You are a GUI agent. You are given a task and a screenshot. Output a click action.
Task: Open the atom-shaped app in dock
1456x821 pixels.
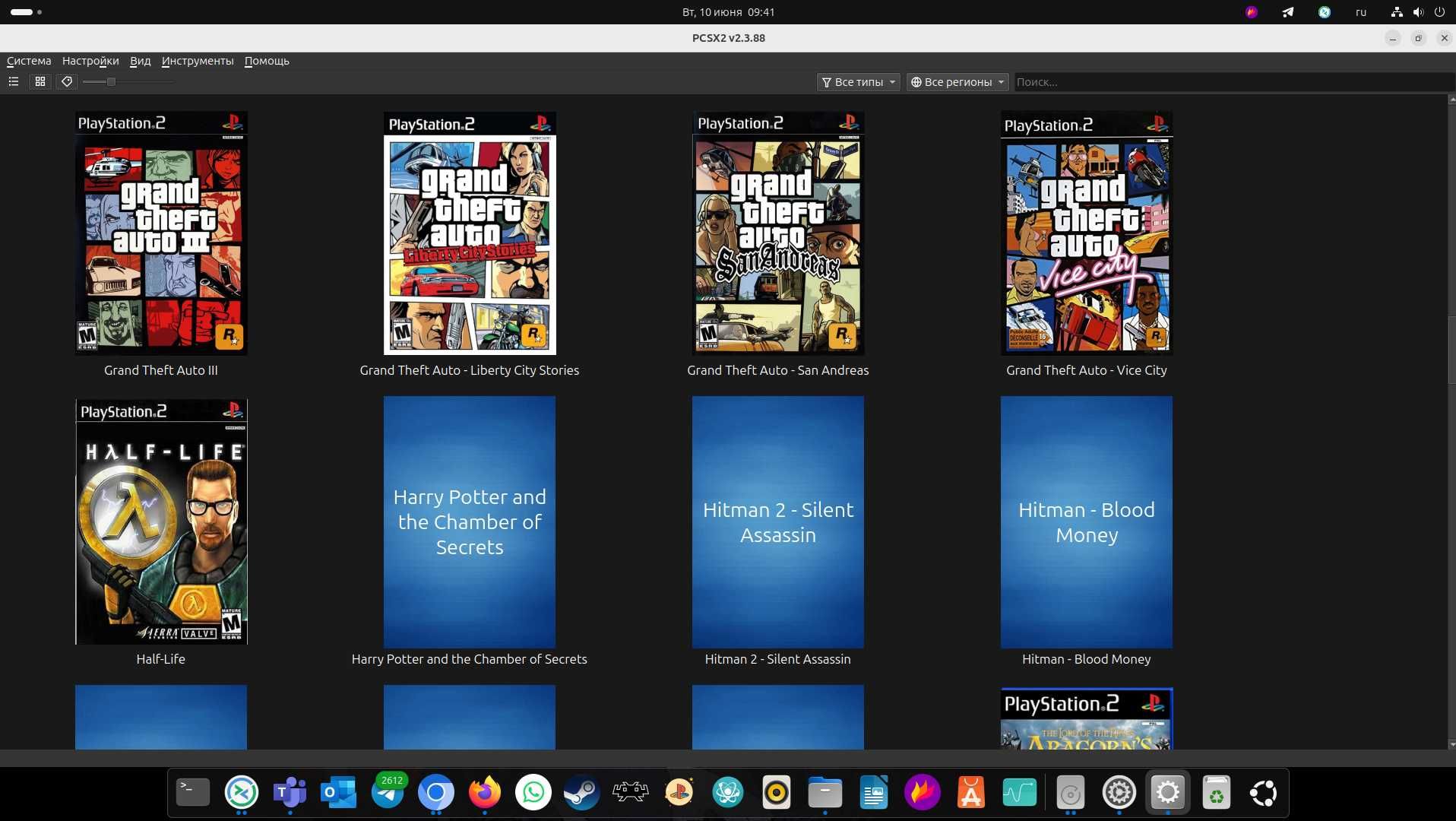[728, 793]
